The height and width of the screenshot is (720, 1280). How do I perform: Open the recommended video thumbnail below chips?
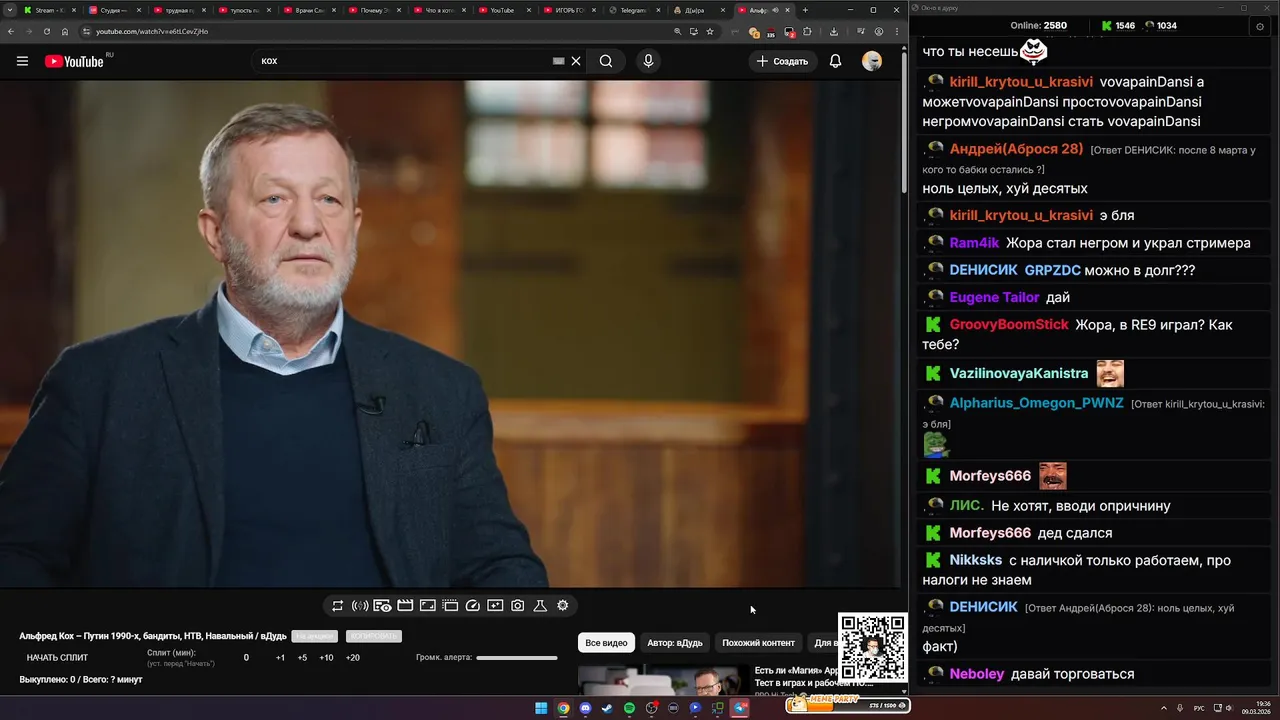(x=663, y=680)
